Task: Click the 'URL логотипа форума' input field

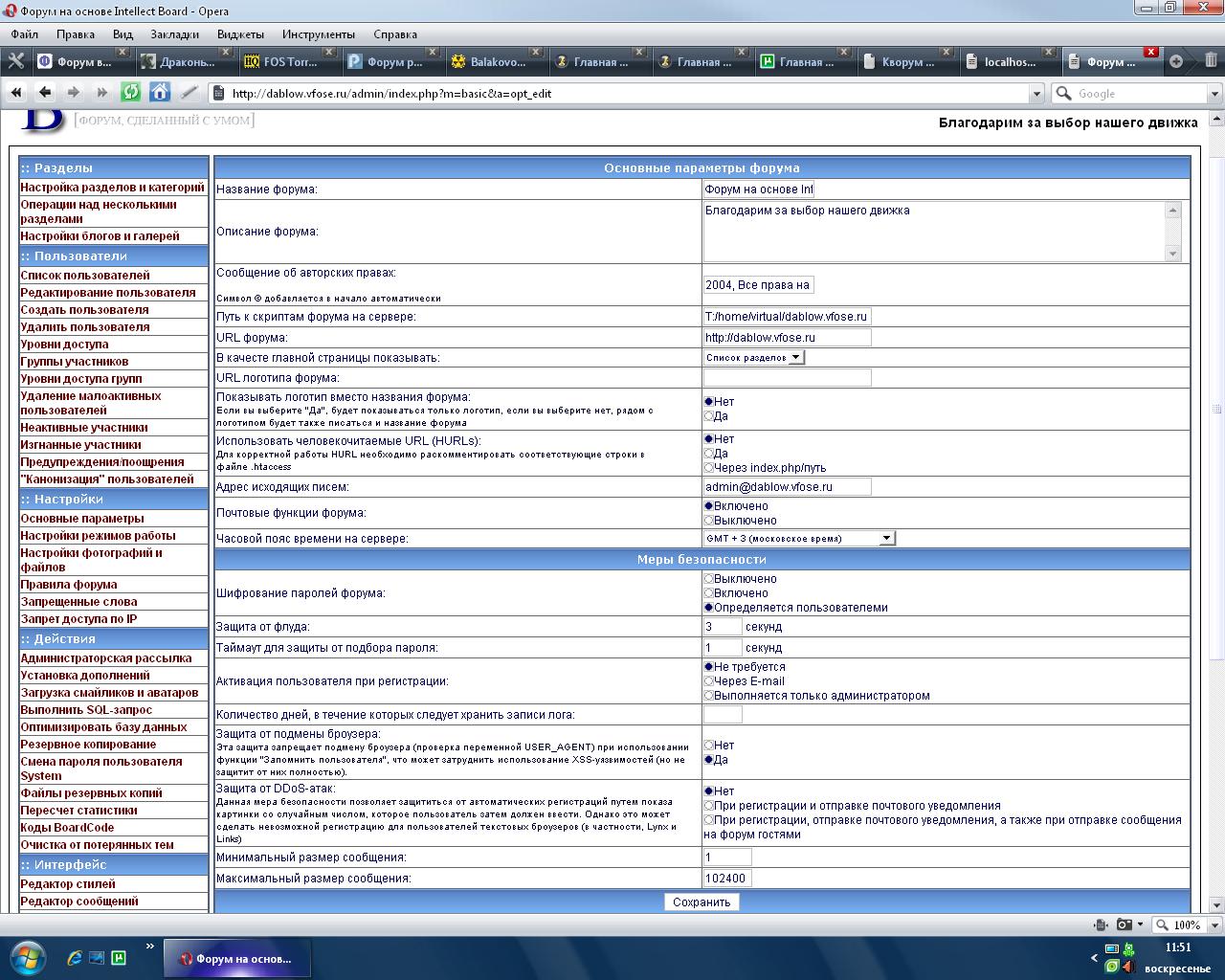Action: click(x=787, y=378)
